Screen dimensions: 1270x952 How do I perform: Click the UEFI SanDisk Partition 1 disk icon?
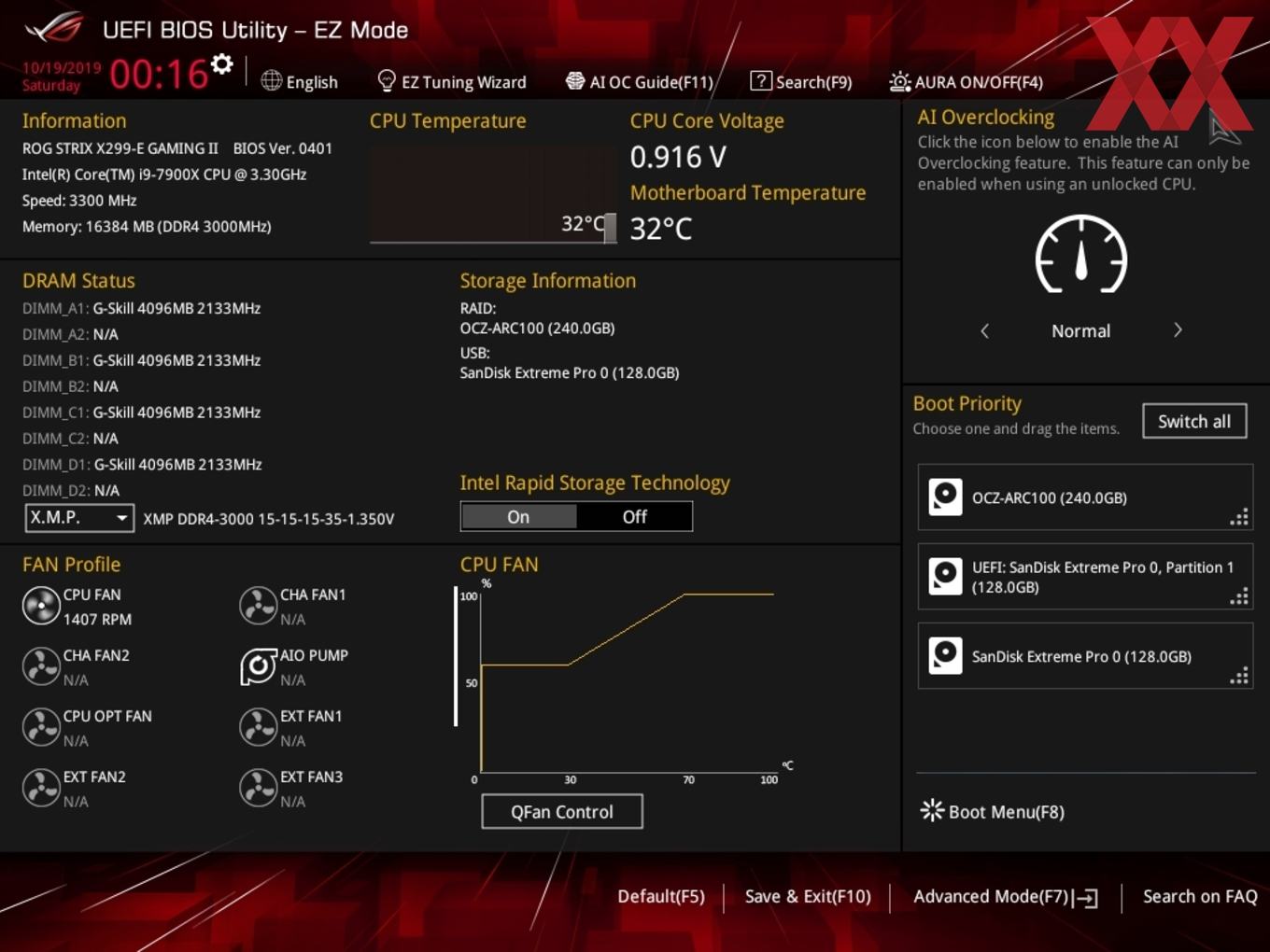(945, 577)
